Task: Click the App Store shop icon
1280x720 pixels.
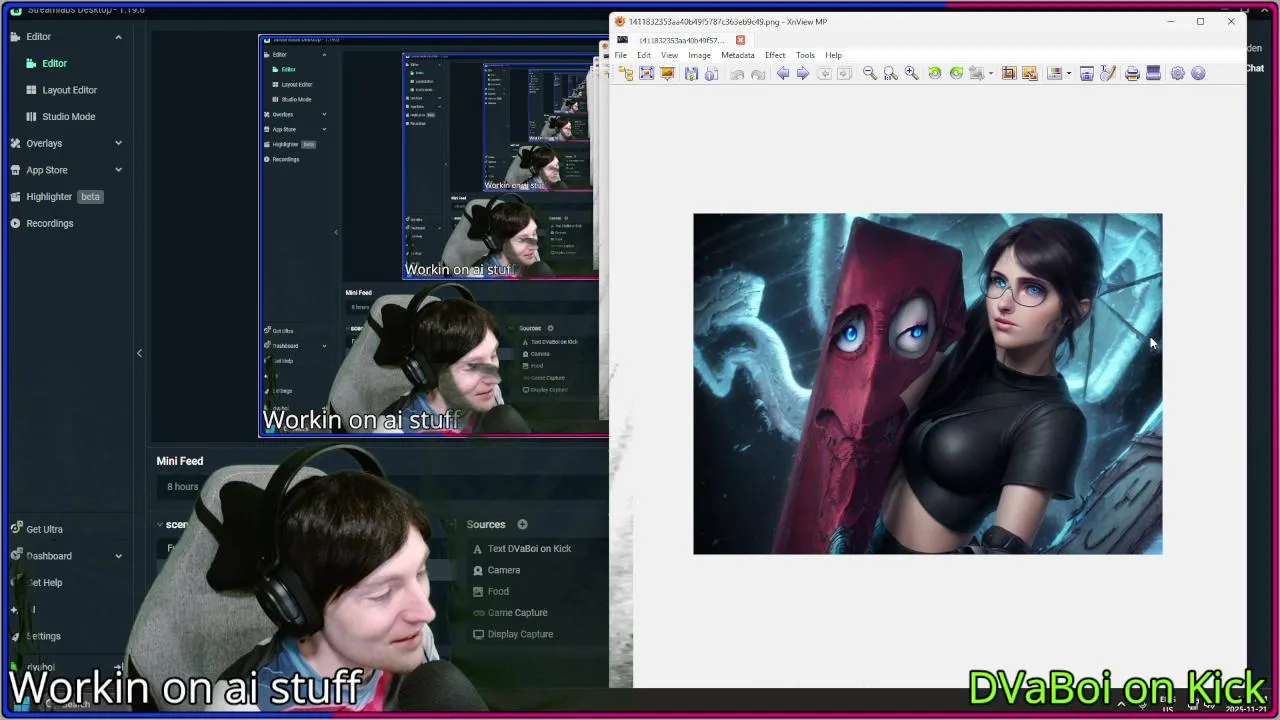Action: click(x=15, y=170)
